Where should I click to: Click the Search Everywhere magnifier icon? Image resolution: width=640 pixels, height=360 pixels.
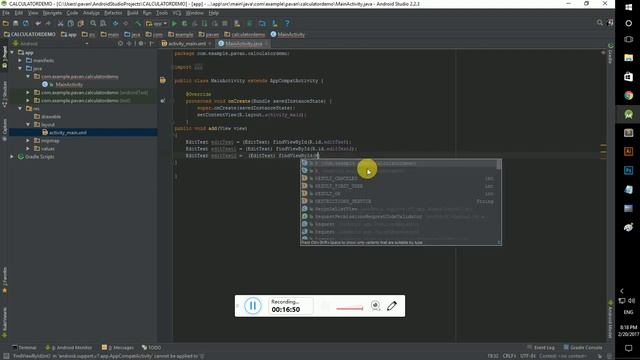600,23
